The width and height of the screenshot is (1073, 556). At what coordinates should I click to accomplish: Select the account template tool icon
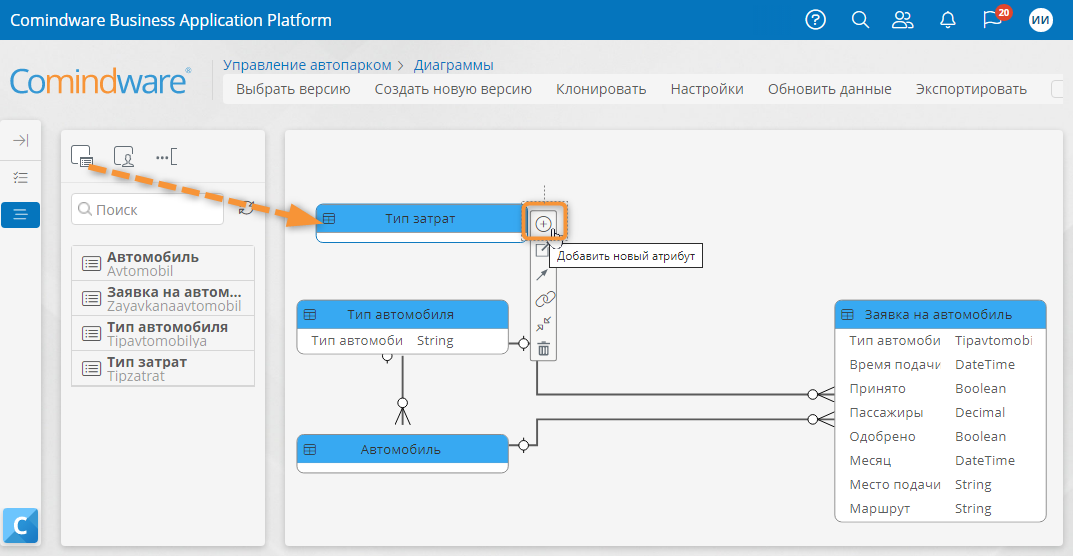[x=124, y=157]
